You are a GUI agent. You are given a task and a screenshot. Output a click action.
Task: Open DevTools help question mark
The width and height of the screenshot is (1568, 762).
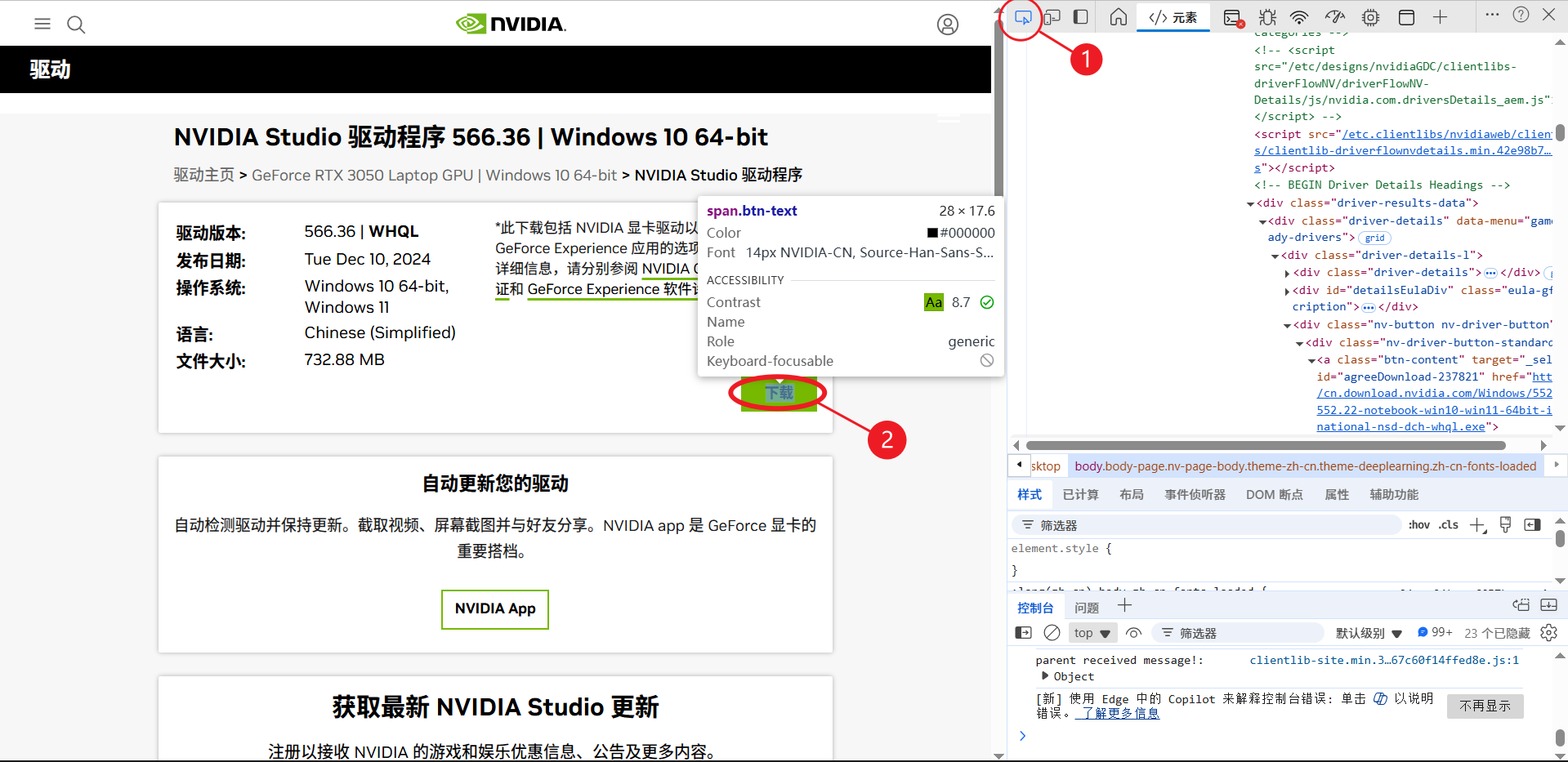[x=1521, y=15]
